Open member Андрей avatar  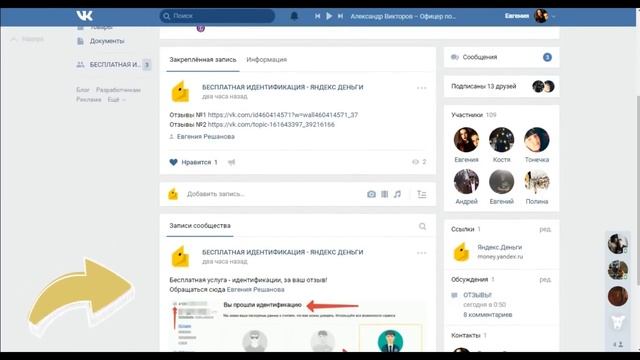(467, 181)
